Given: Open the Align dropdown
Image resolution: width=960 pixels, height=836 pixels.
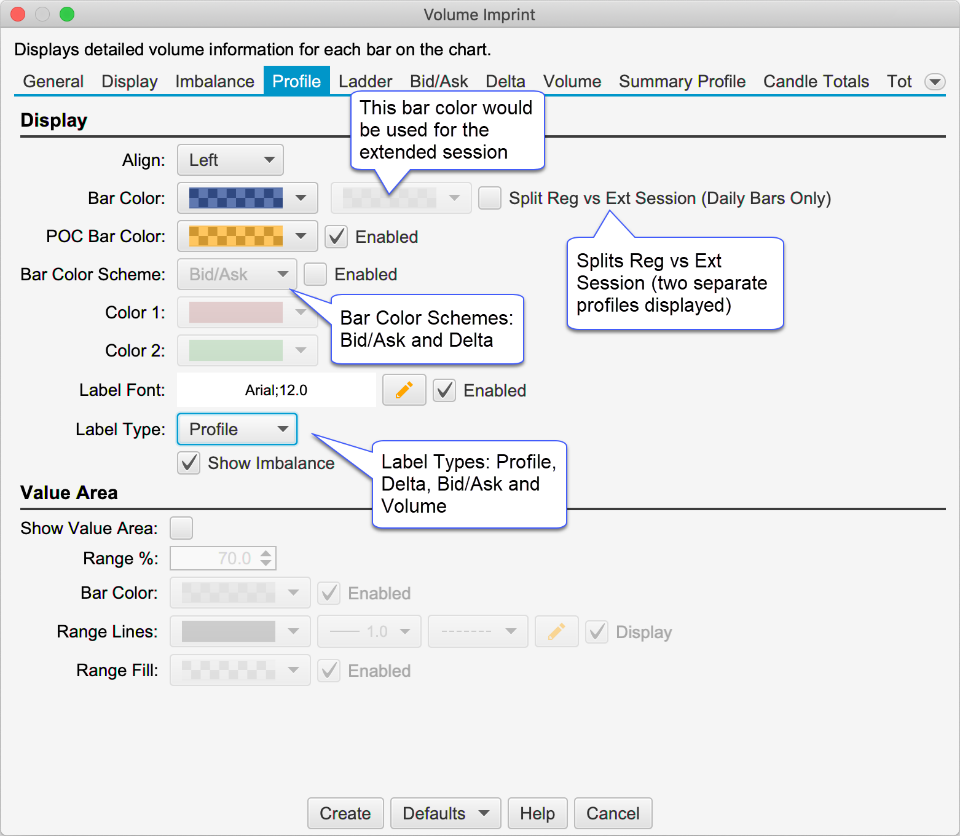Looking at the screenshot, I should pyautogui.click(x=230, y=160).
